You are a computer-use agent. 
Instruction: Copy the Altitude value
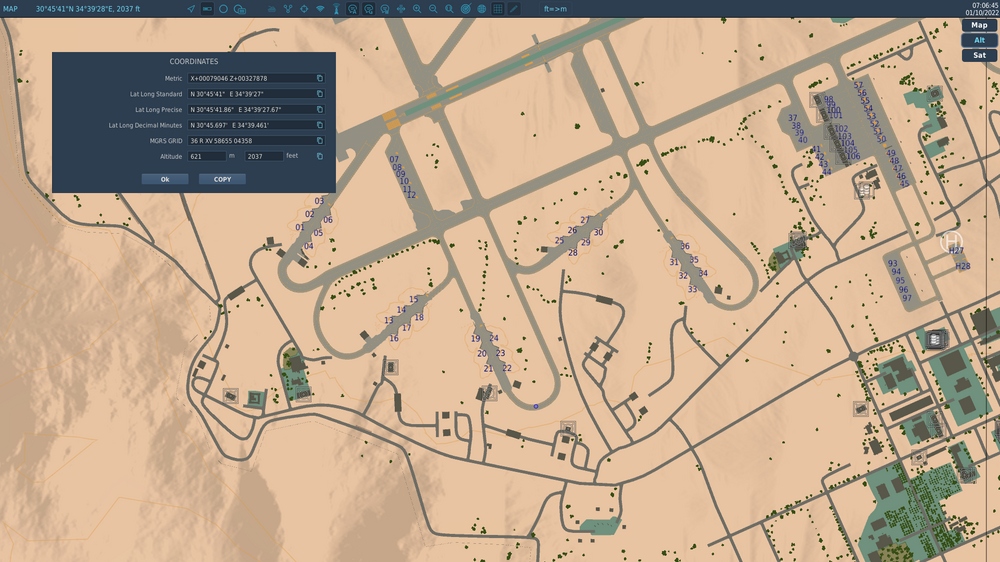tap(320, 156)
